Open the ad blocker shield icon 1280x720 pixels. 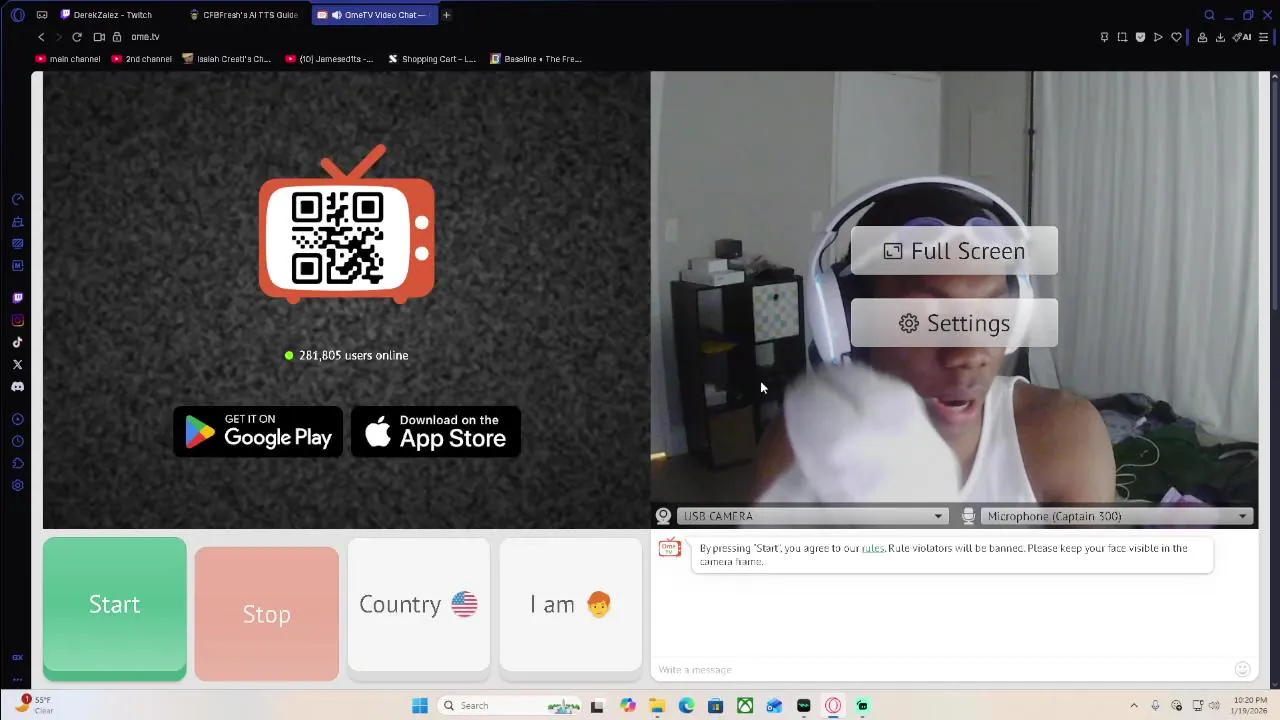point(1140,37)
